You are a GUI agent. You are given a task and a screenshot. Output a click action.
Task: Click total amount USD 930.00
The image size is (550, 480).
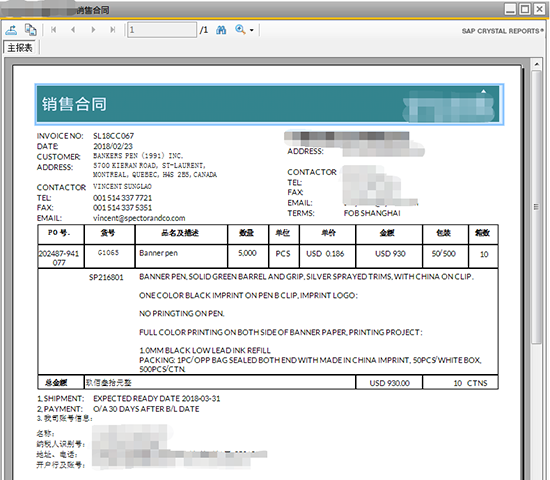(389, 383)
